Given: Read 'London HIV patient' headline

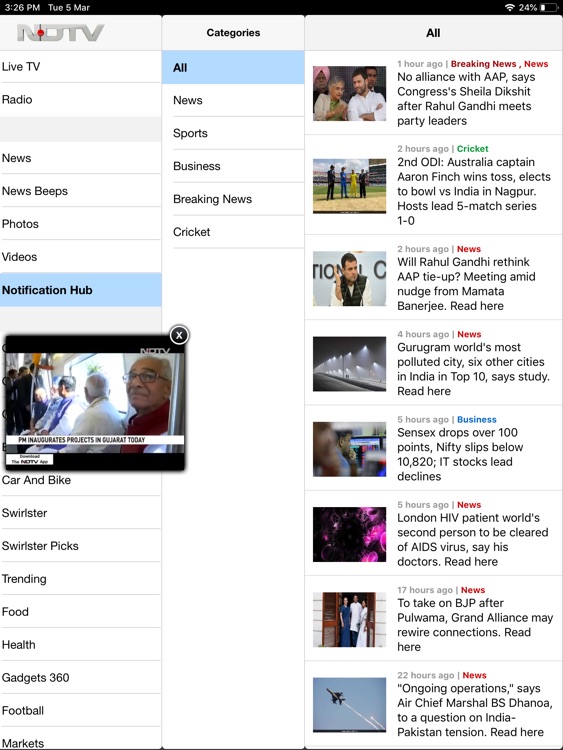Looking at the screenshot, I should coord(473,540).
